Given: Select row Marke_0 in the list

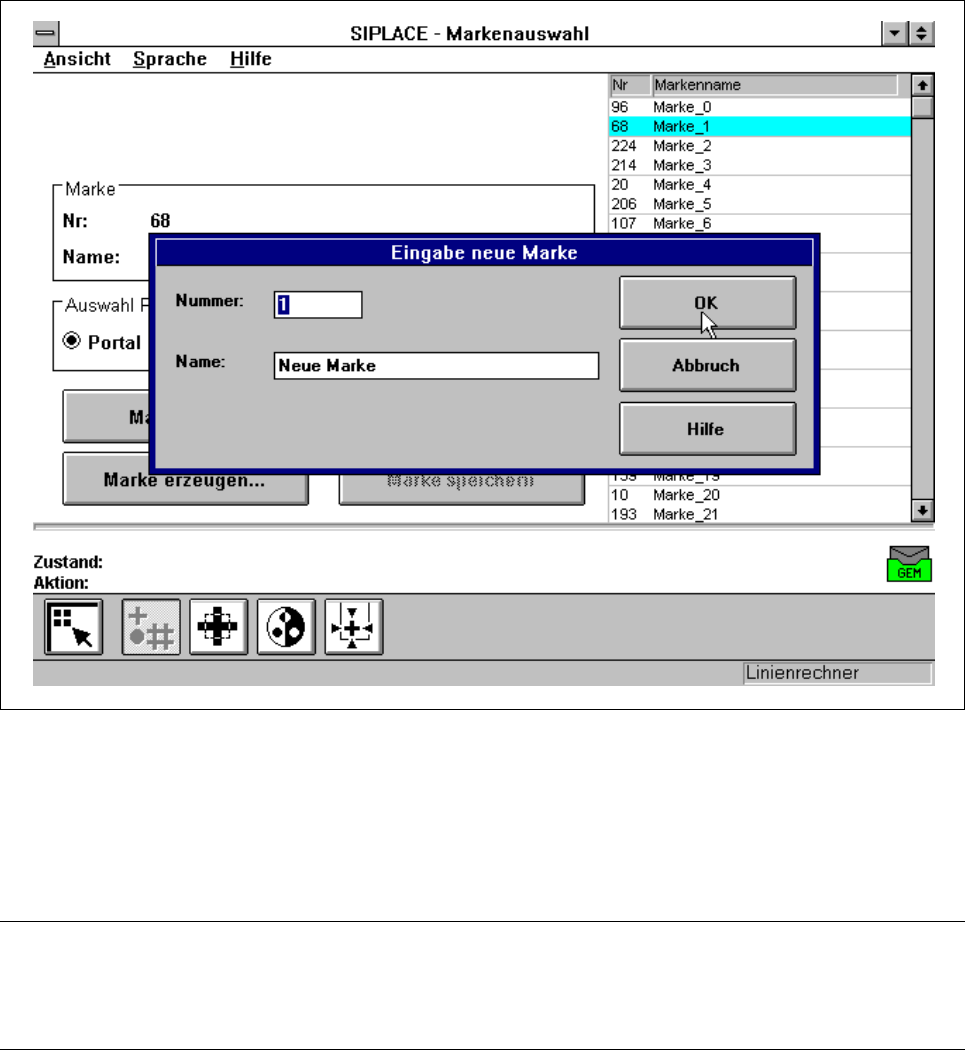Looking at the screenshot, I should pyautogui.click(x=759, y=107).
